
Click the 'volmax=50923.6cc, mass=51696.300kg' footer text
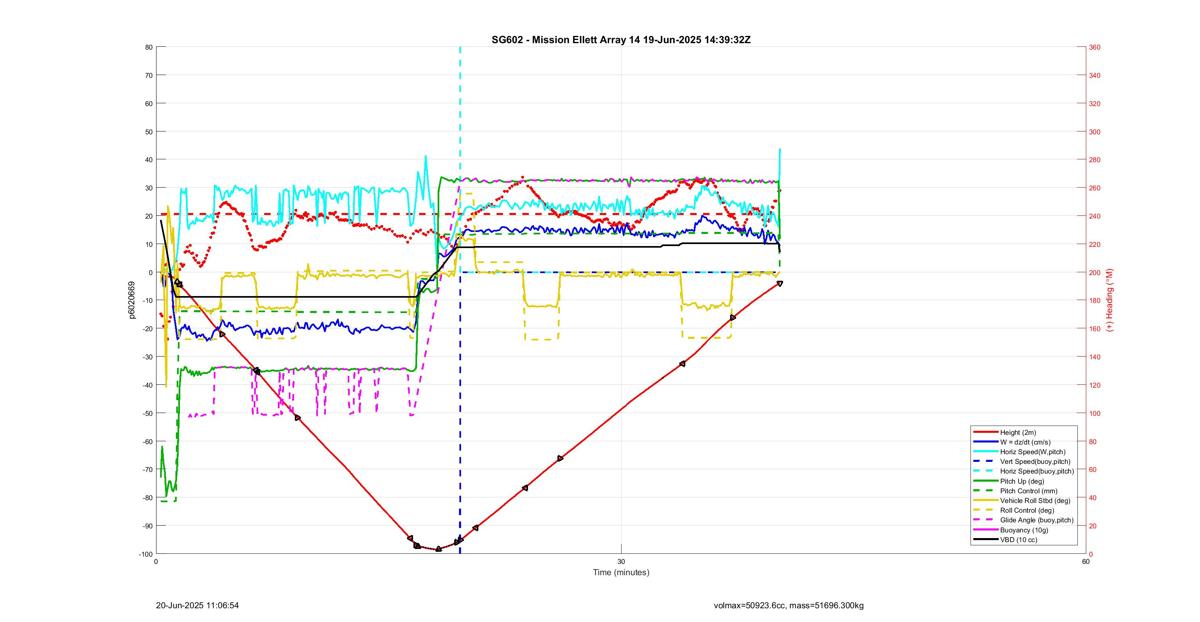789,605
